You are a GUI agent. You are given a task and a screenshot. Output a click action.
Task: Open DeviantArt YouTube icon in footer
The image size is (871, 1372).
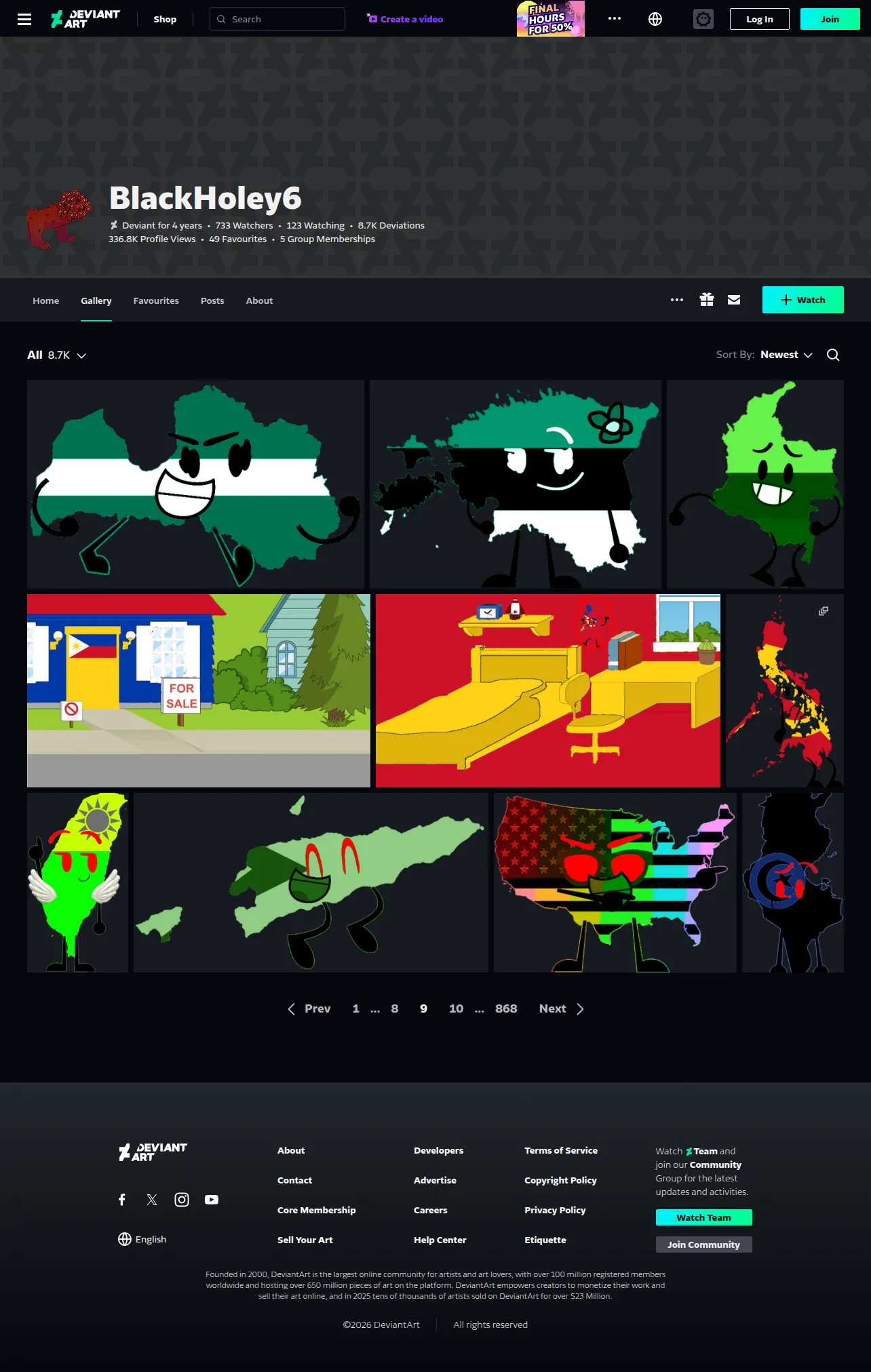[x=212, y=1200]
